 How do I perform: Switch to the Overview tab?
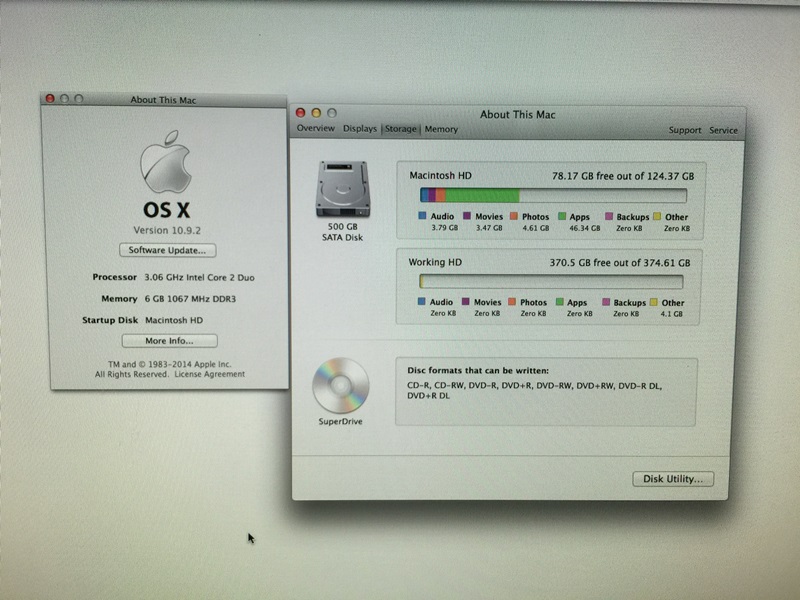click(x=315, y=129)
